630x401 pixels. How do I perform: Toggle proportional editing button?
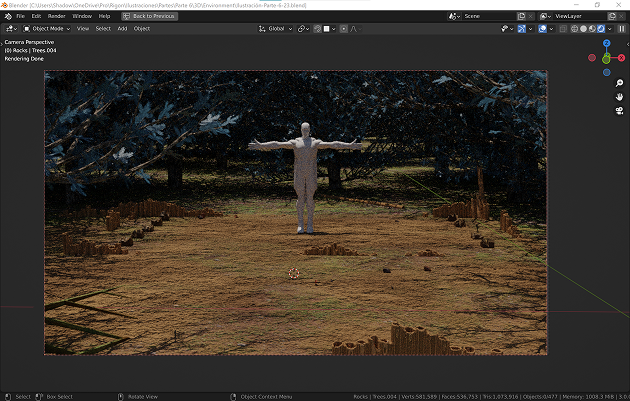pyautogui.click(x=344, y=29)
